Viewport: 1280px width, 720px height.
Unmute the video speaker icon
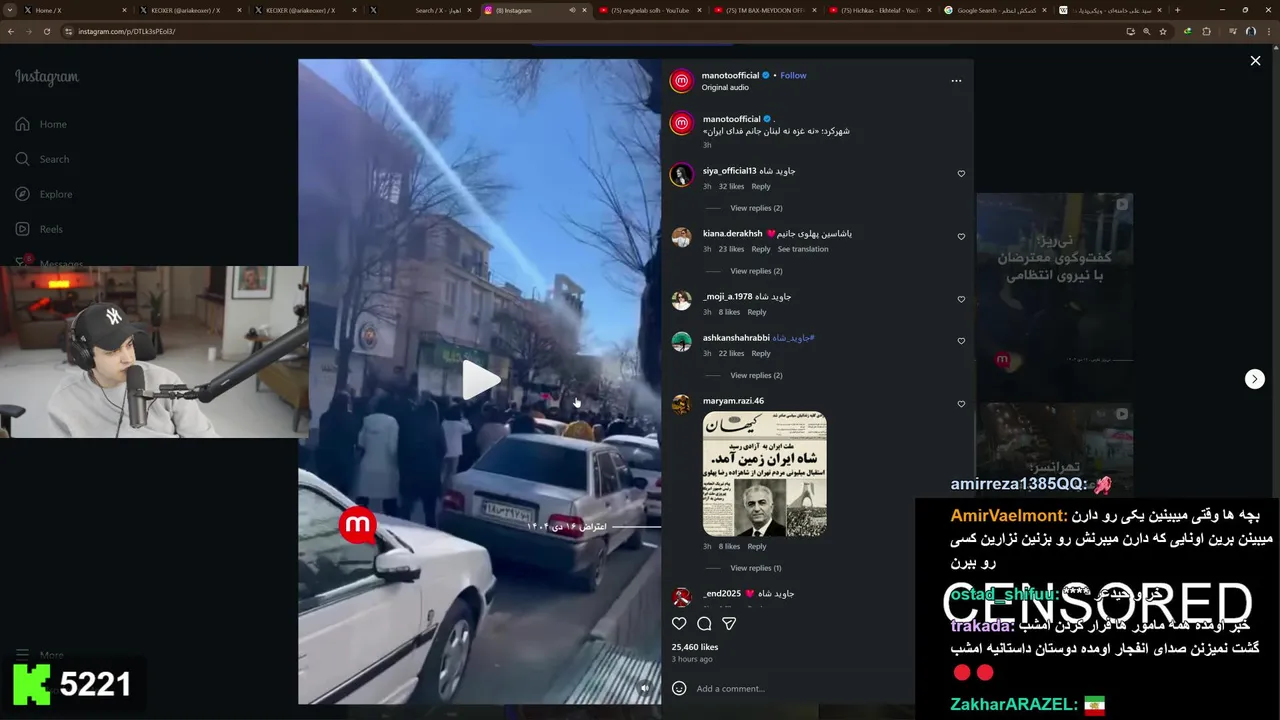tap(645, 688)
